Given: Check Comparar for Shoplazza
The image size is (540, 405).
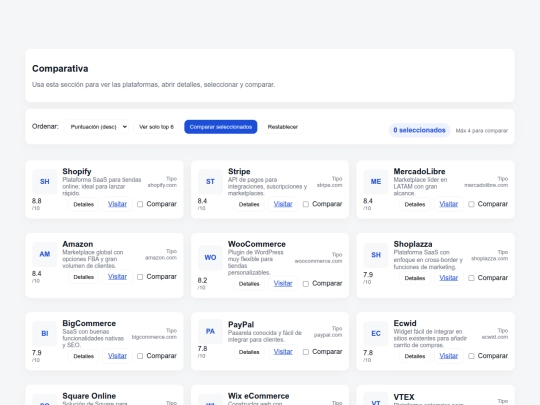Looking at the screenshot, I should click(x=471, y=278).
